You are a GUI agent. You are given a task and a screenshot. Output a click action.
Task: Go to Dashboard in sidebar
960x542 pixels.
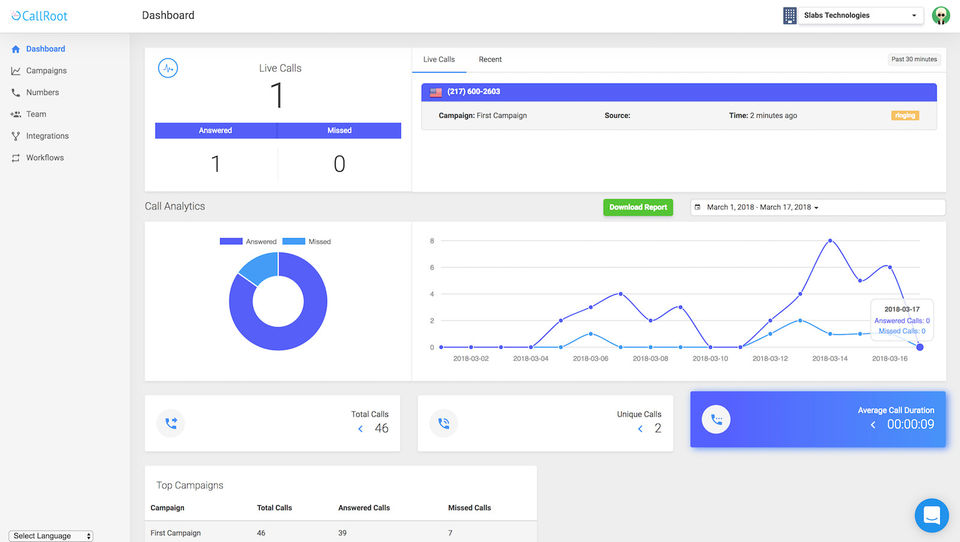[45, 49]
